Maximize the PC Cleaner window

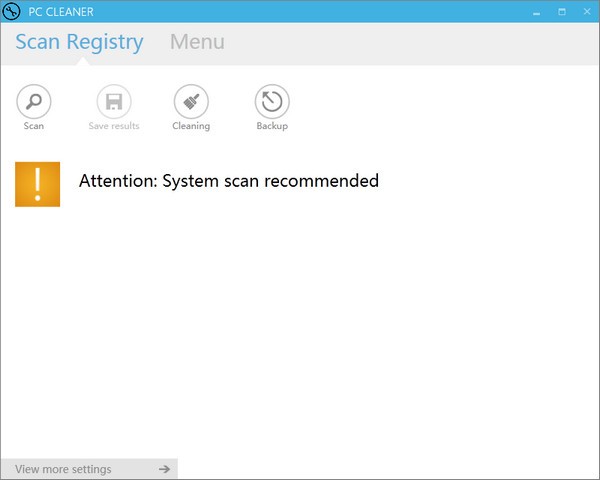coord(561,12)
